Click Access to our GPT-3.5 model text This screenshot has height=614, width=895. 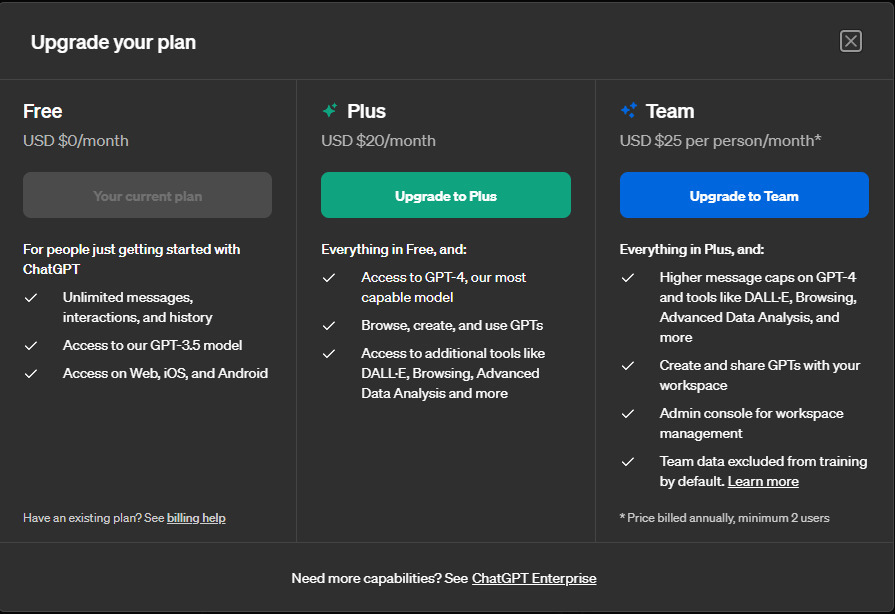click(152, 345)
